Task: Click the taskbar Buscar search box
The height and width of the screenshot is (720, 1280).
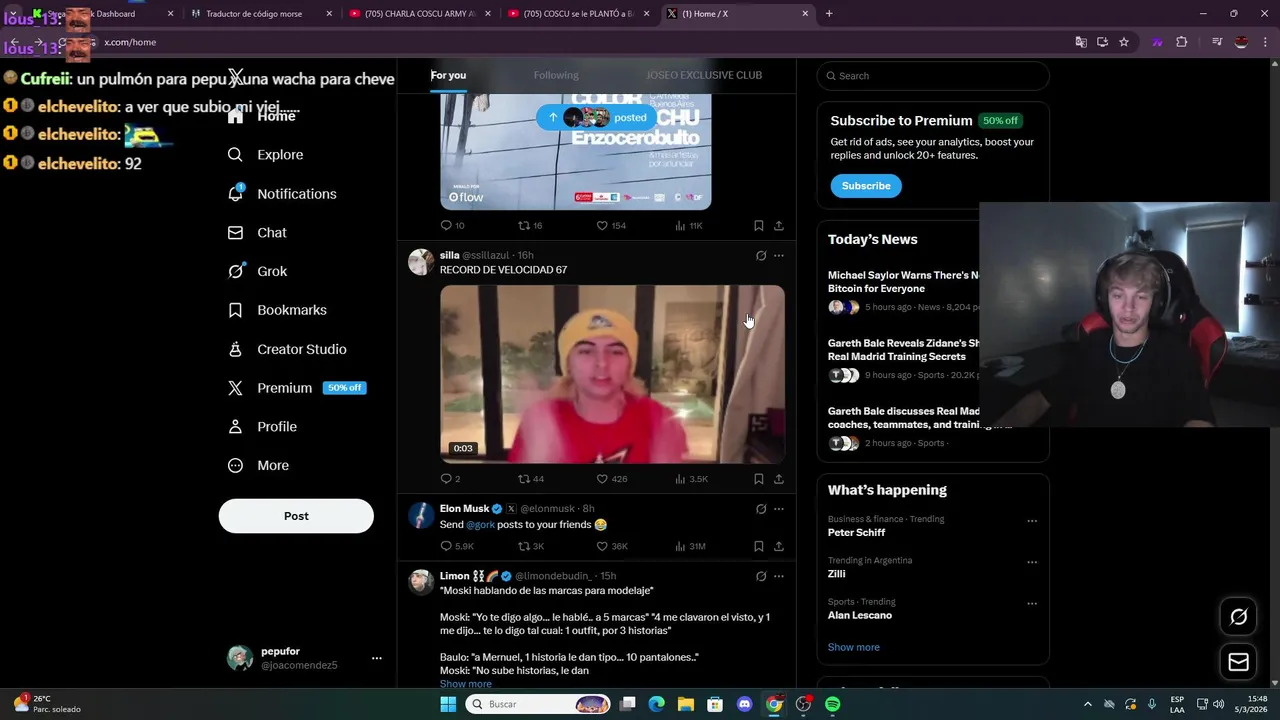Action: pyautogui.click(x=540, y=704)
